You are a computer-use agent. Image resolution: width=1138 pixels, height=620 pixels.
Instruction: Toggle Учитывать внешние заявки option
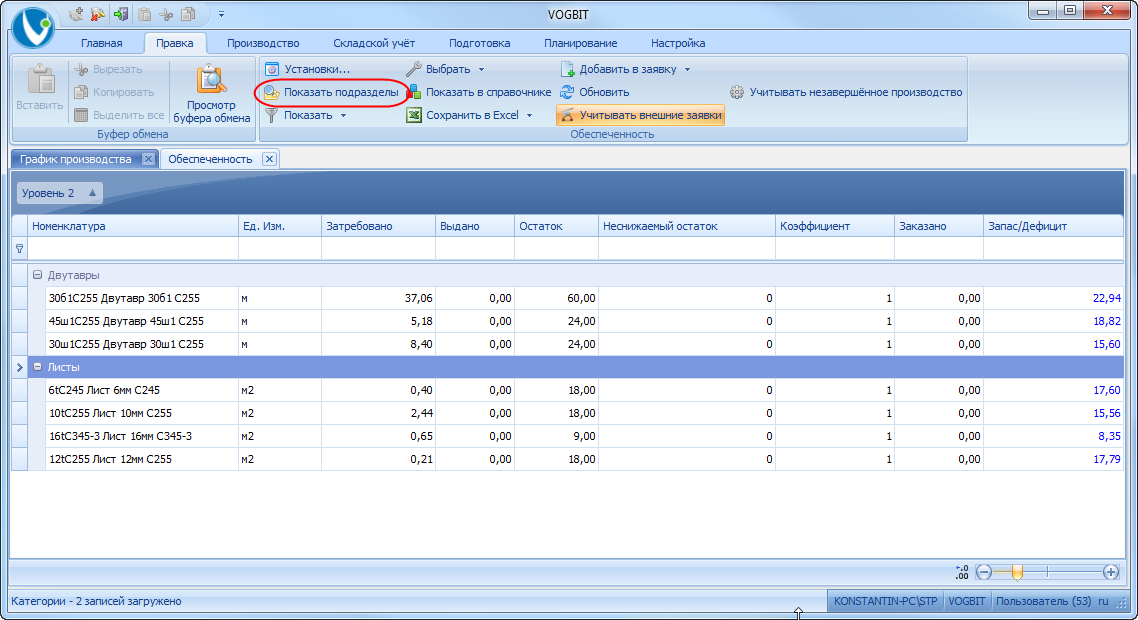click(640, 115)
